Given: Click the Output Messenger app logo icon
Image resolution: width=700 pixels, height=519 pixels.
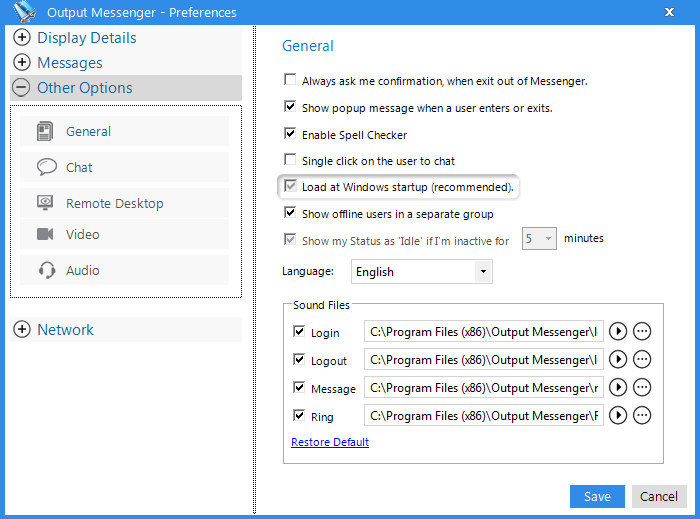Looking at the screenshot, I should pyautogui.click(x=24, y=12).
